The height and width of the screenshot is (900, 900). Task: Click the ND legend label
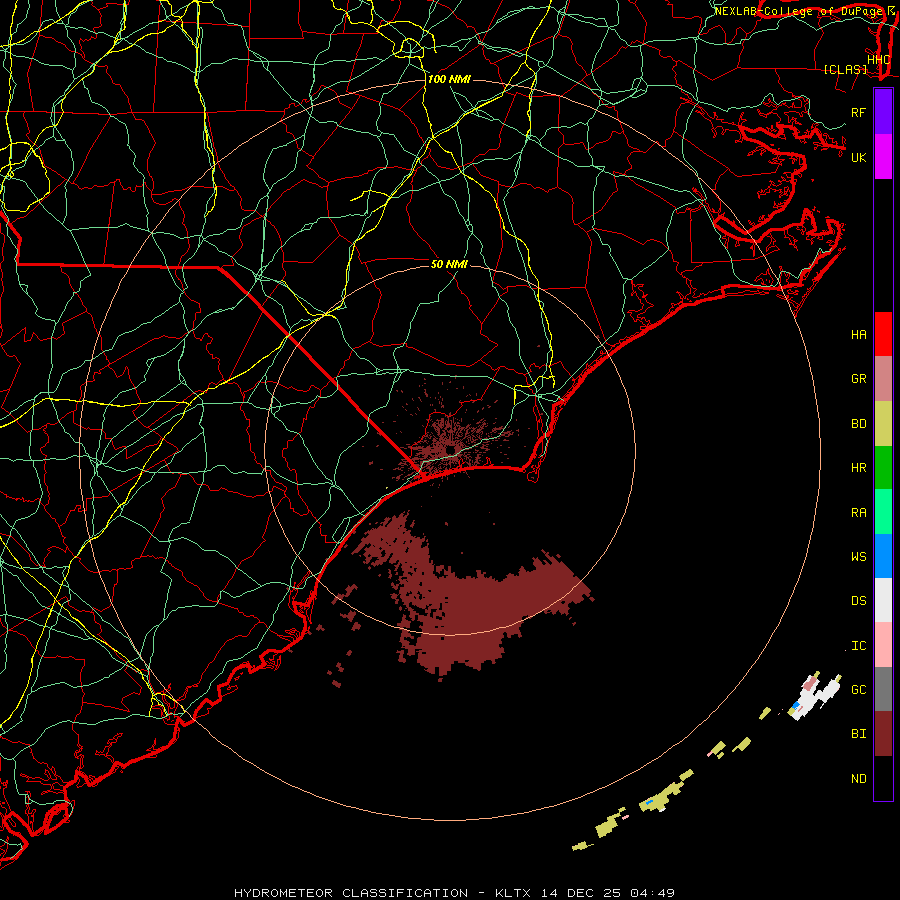[x=859, y=779]
